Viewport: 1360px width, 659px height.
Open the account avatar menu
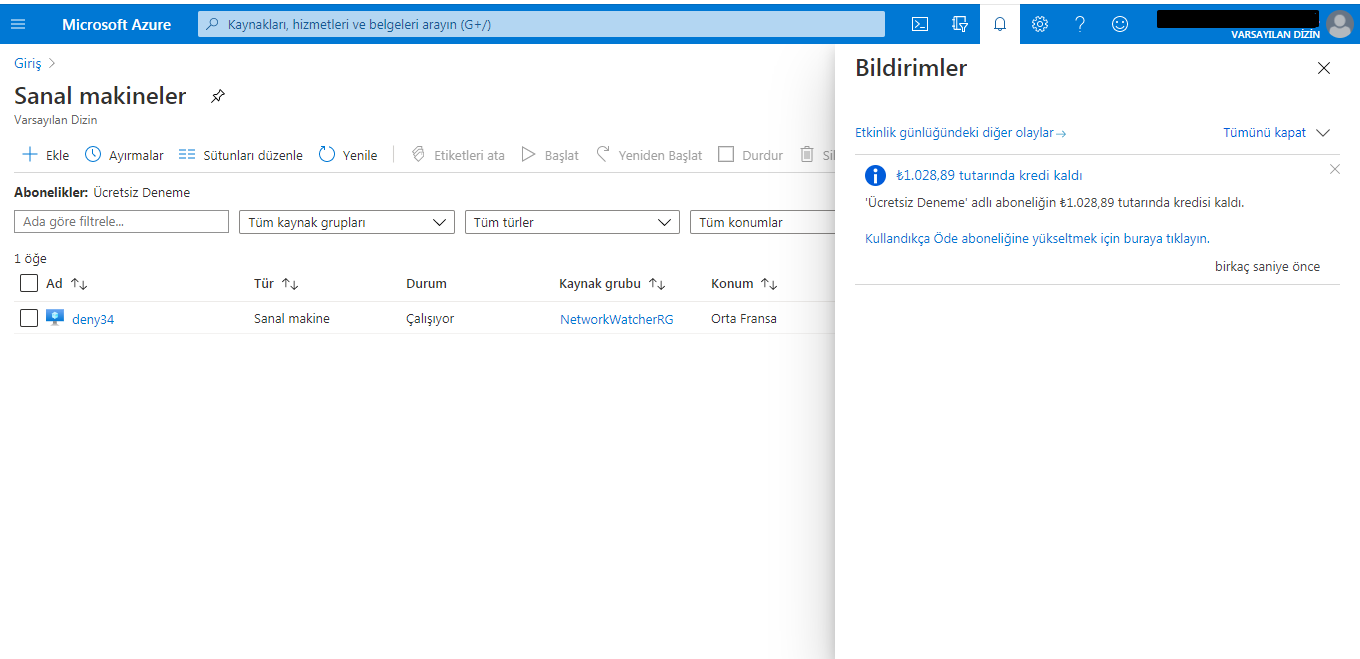click(1338, 24)
